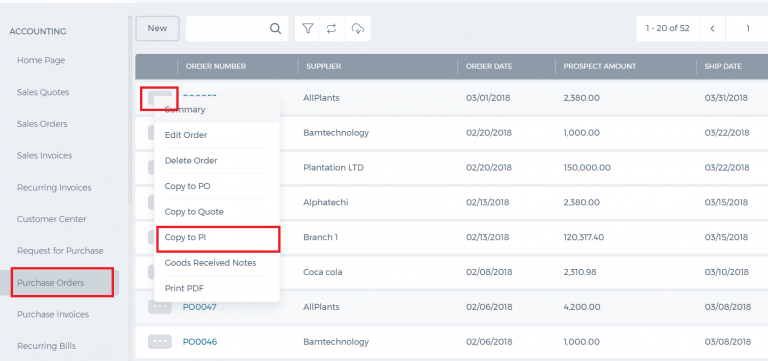
Task: Click the refresh arrows icon
Action: click(x=332, y=29)
